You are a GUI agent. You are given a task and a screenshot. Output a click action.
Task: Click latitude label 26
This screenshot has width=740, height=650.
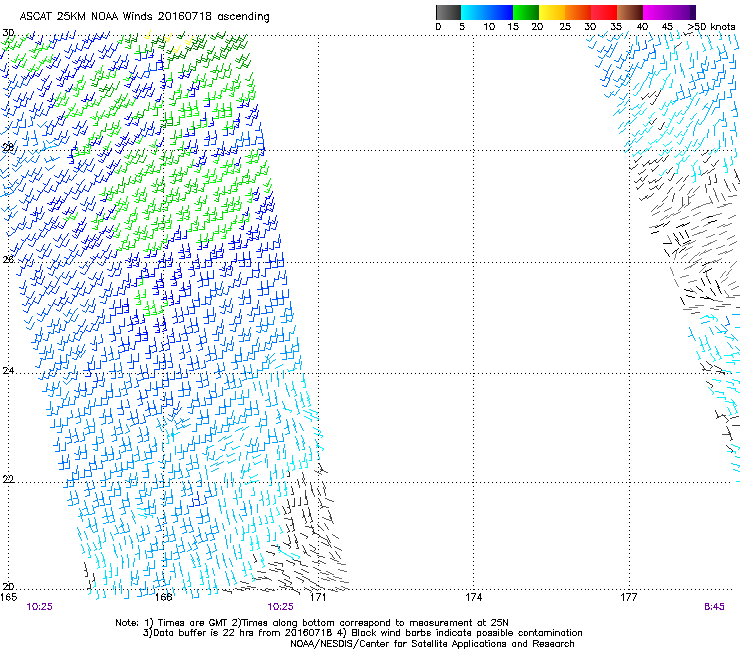click(8, 260)
